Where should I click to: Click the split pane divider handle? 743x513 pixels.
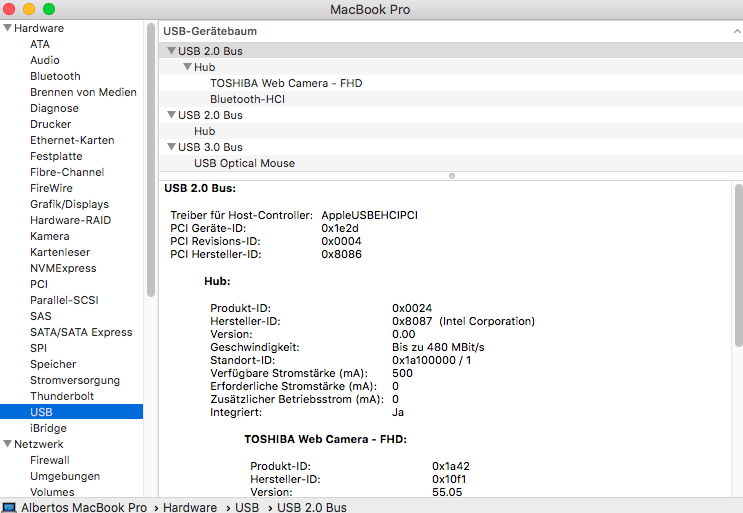pyautogui.click(x=451, y=176)
